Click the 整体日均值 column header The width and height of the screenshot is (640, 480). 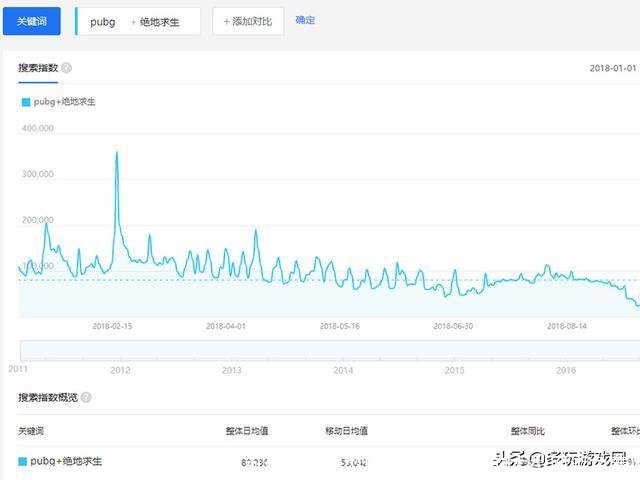[x=247, y=431]
